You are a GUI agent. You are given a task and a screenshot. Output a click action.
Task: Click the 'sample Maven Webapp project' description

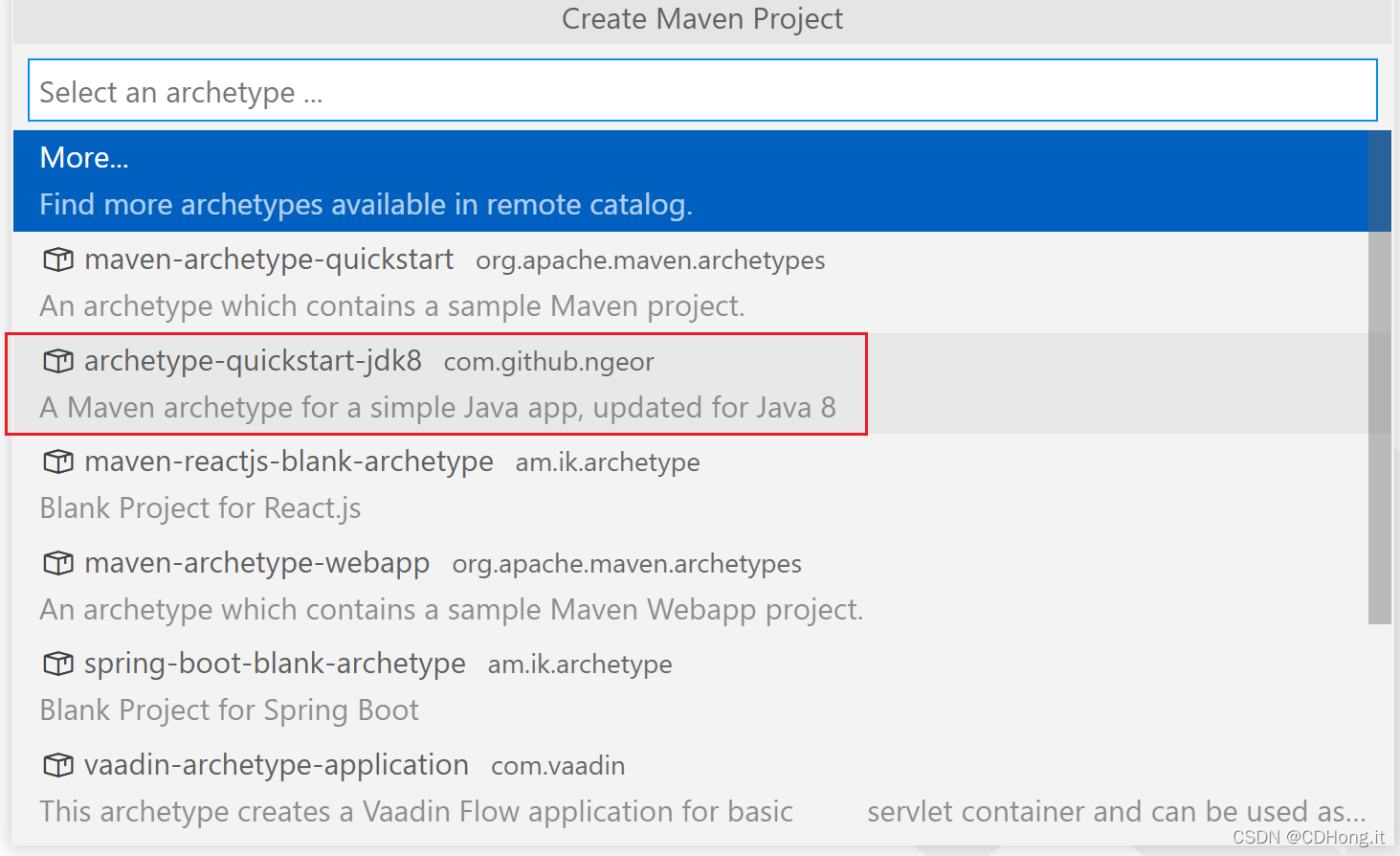click(x=452, y=610)
